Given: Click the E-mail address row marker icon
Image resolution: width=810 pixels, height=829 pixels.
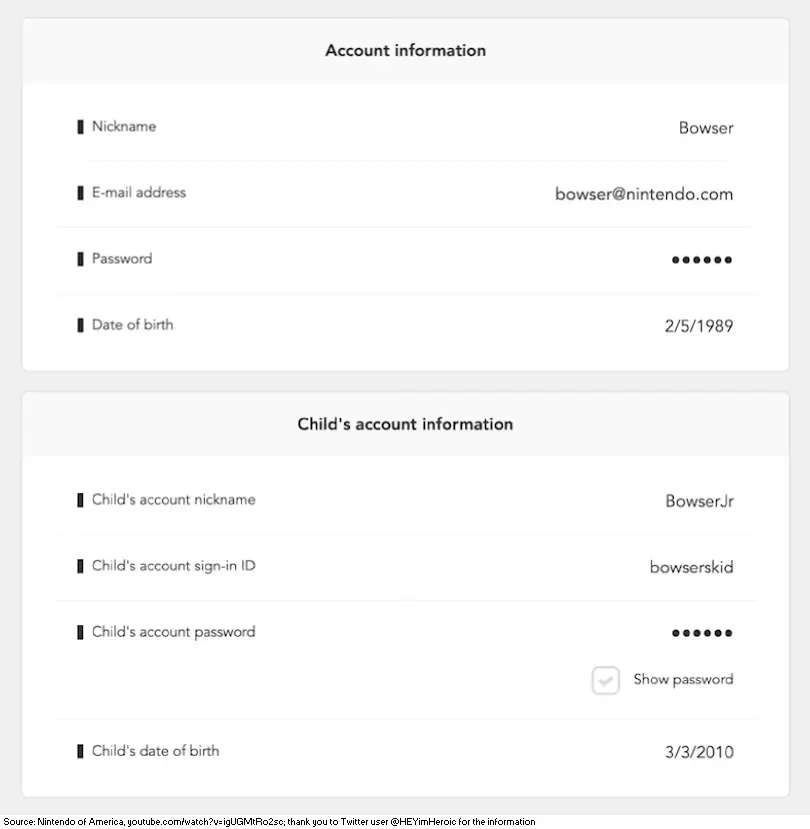Looking at the screenshot, I should click(x=80, y=193).
